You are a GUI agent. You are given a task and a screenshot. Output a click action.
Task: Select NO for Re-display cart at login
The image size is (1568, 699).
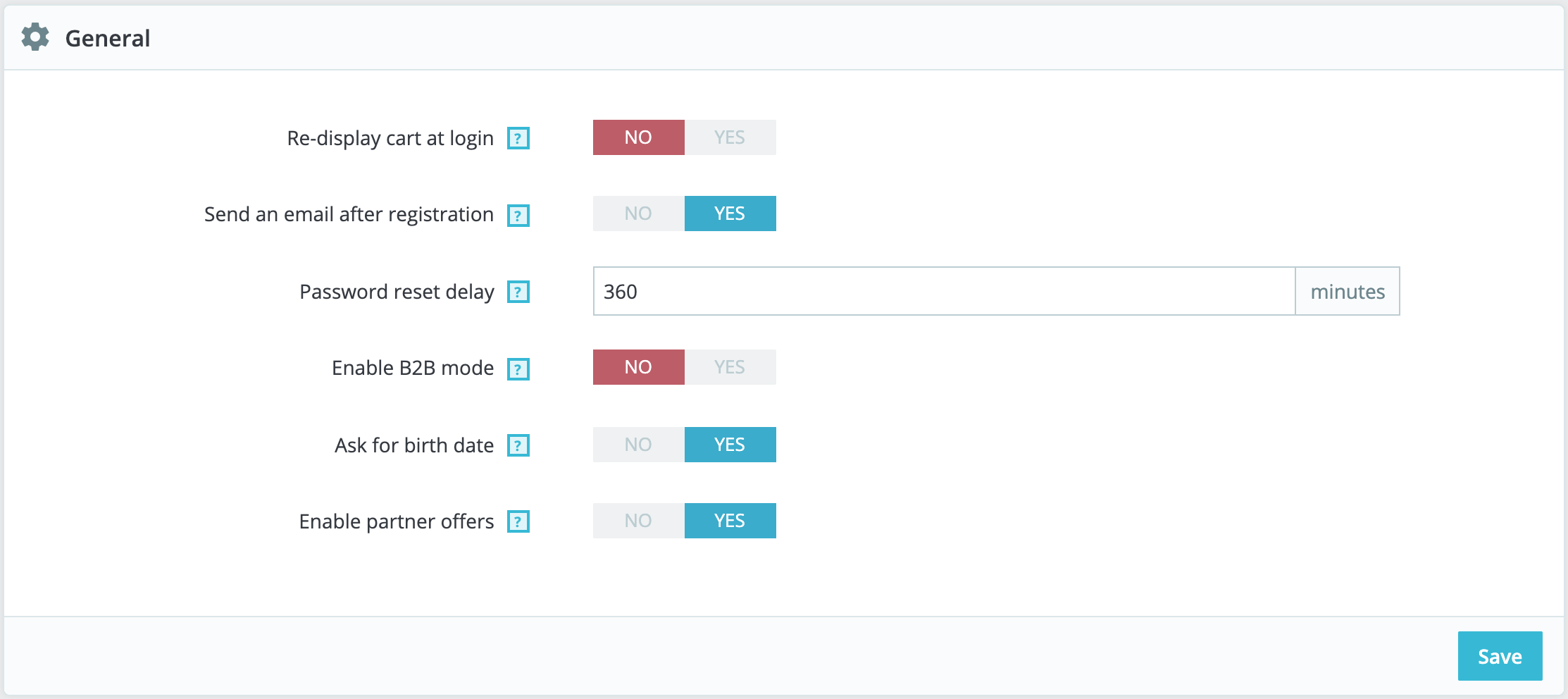pyautogui.click(x=638, y=137)
